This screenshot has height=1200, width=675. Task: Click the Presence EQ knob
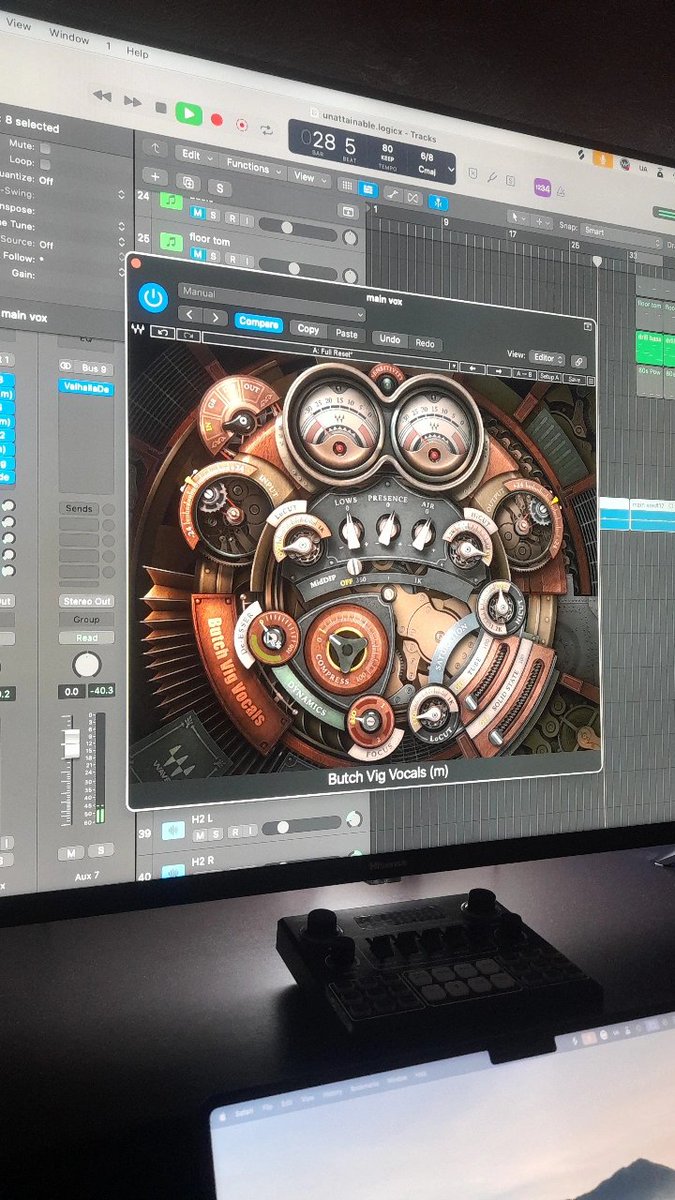388,530
